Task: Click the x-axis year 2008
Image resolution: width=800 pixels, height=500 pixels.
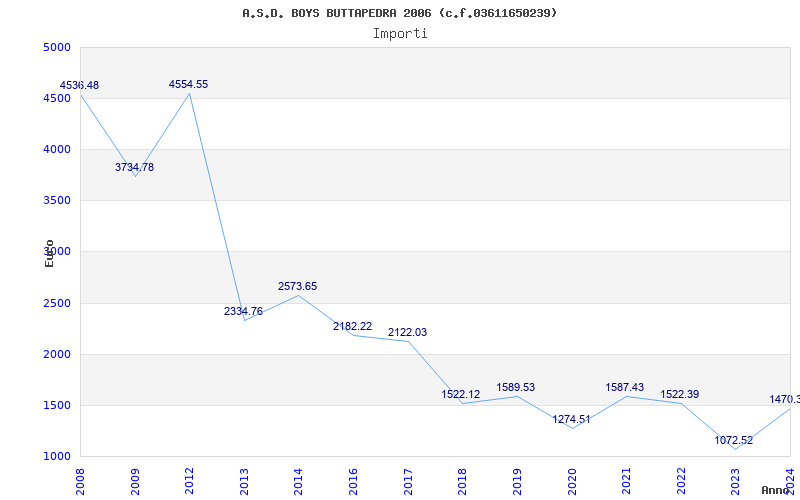Action: tap(80, 481)
